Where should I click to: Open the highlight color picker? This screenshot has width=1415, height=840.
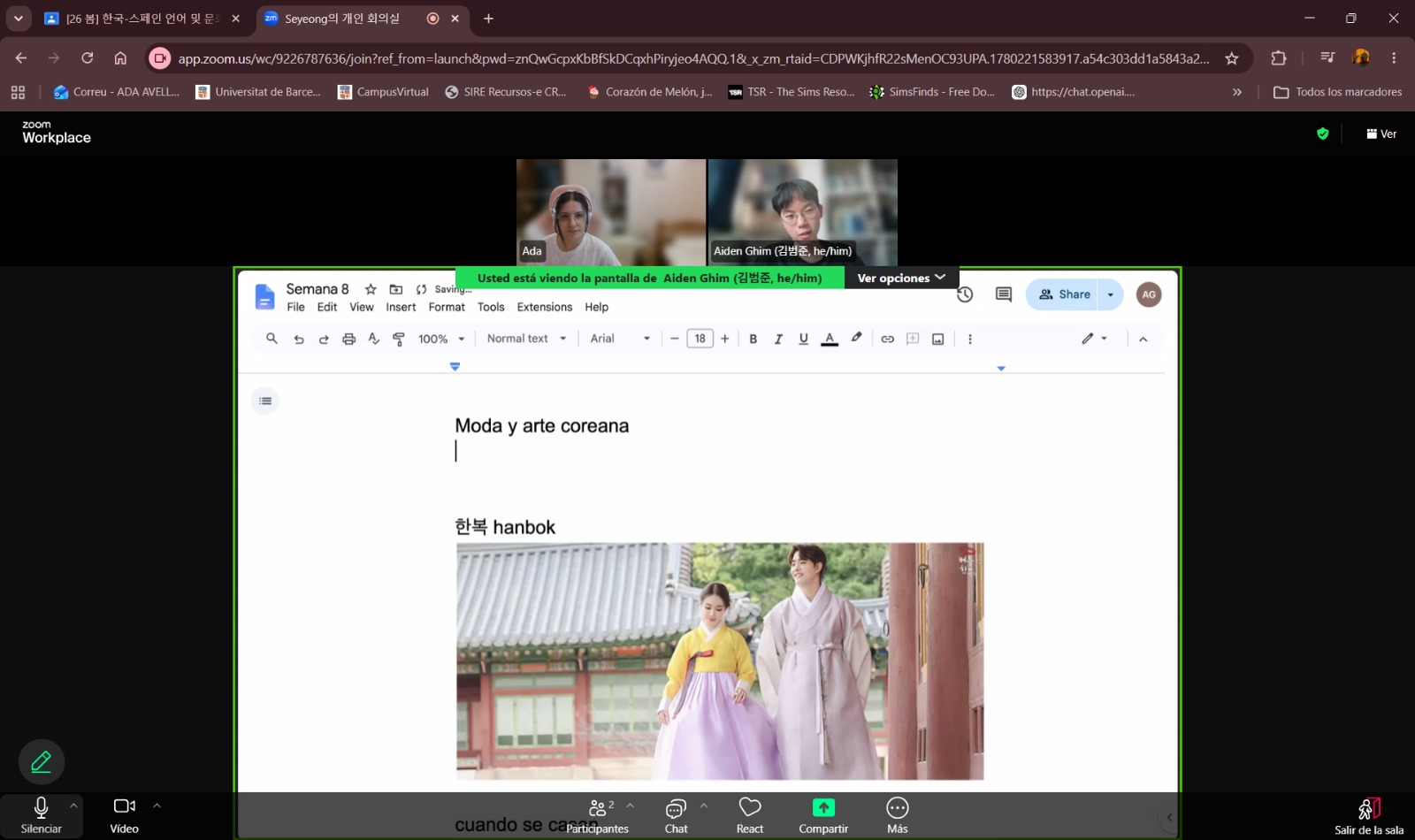(x=856, y=339)
